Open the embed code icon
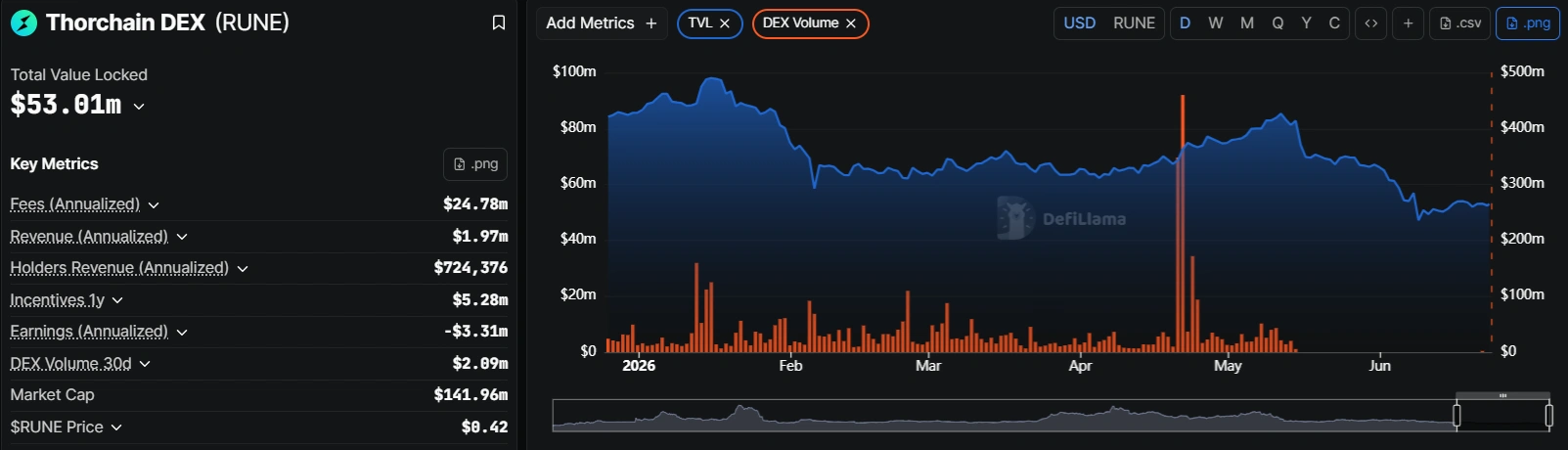The image size is (1568, 450). click(x=1371, y=23)
